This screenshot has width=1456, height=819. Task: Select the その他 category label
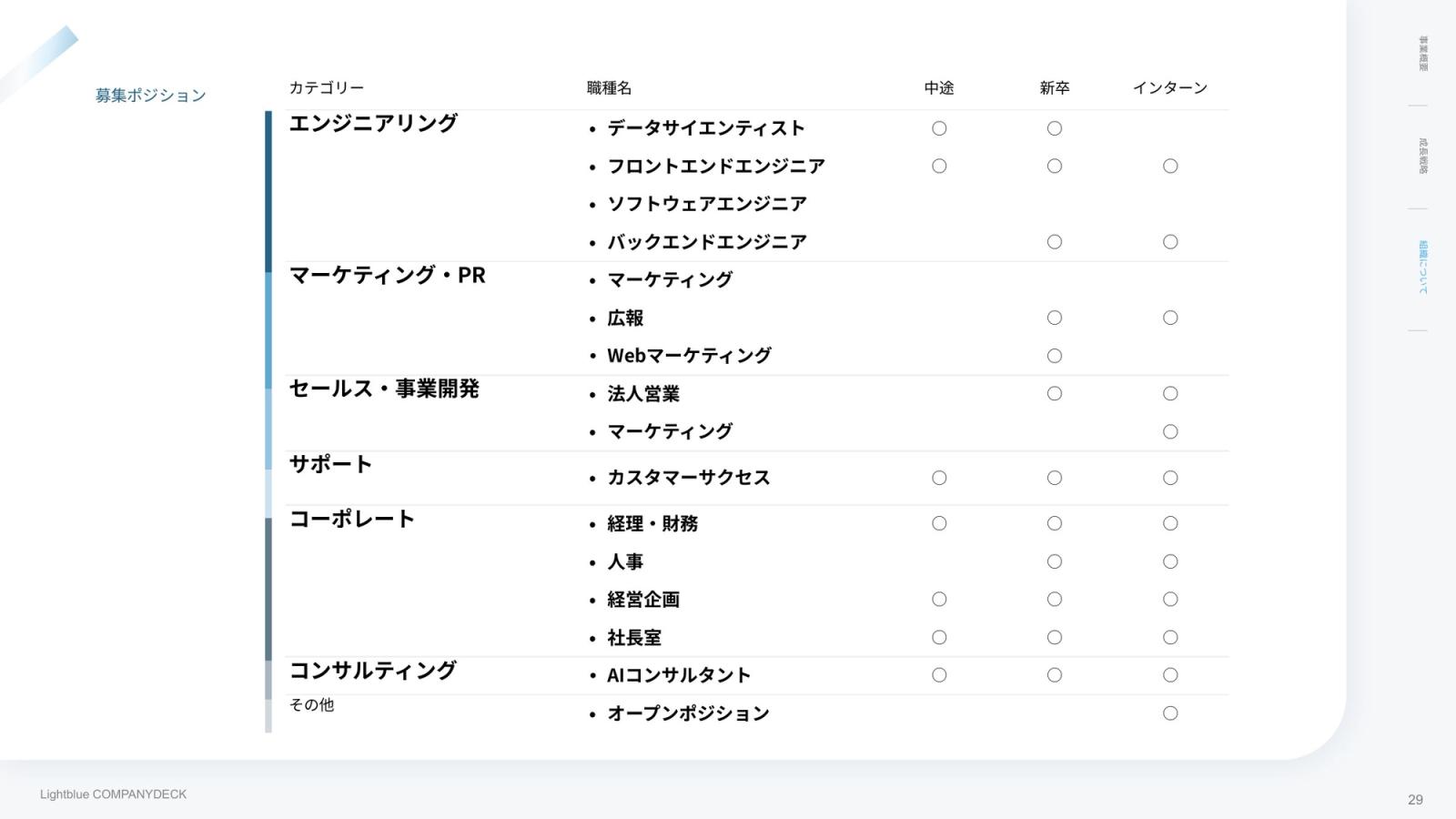pyautogui.click(x=311, y=705)
